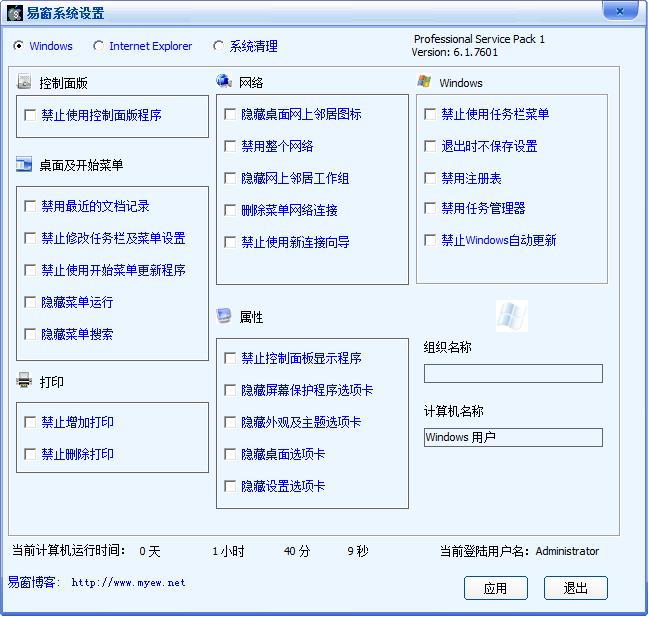The width and height of the screenshot is (649, 617).
Task: Open the http://www.myew.net blog link
Action: [x=128, y=582]
